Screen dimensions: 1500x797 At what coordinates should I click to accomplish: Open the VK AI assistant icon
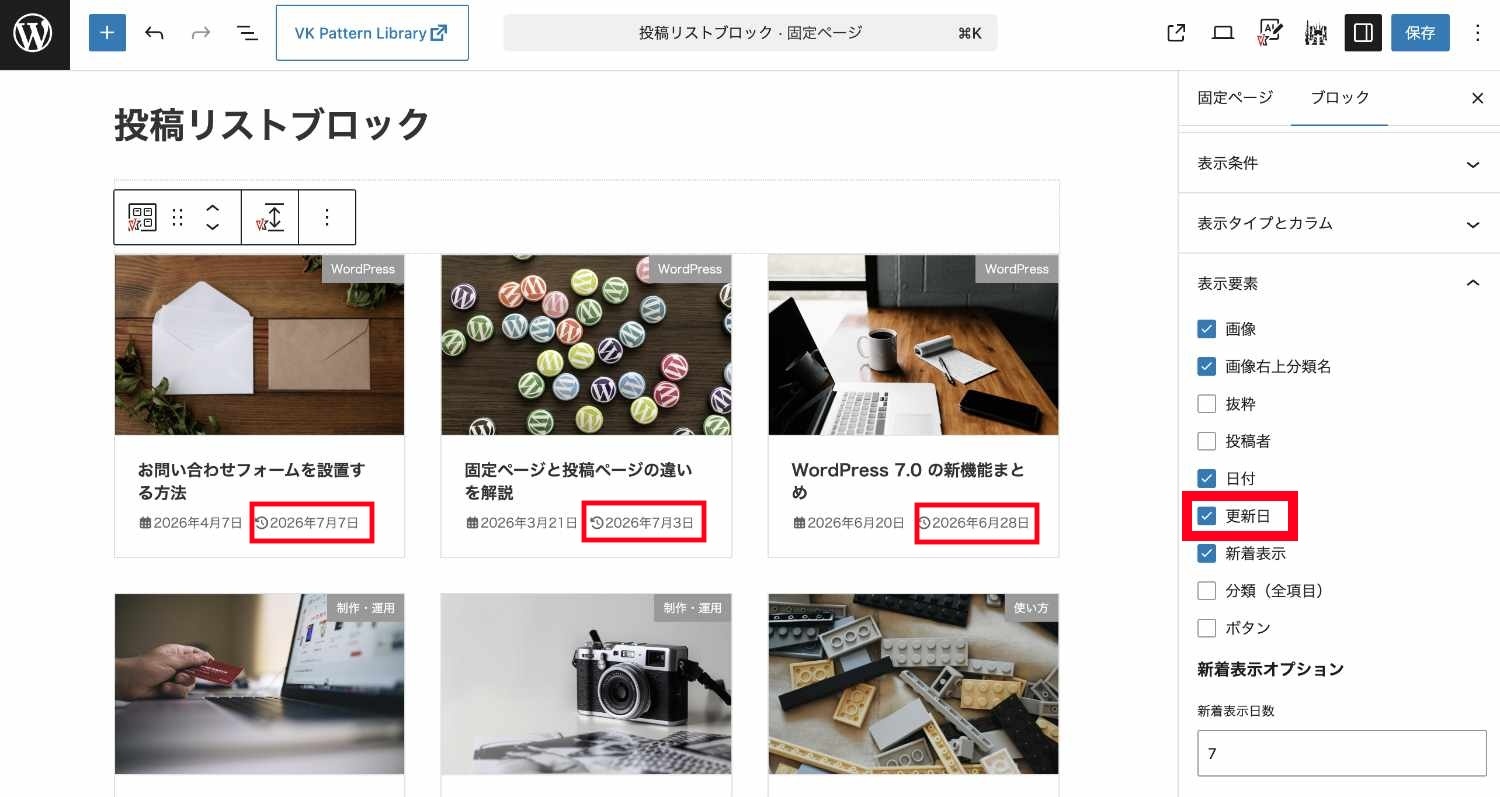[1270, 33]
